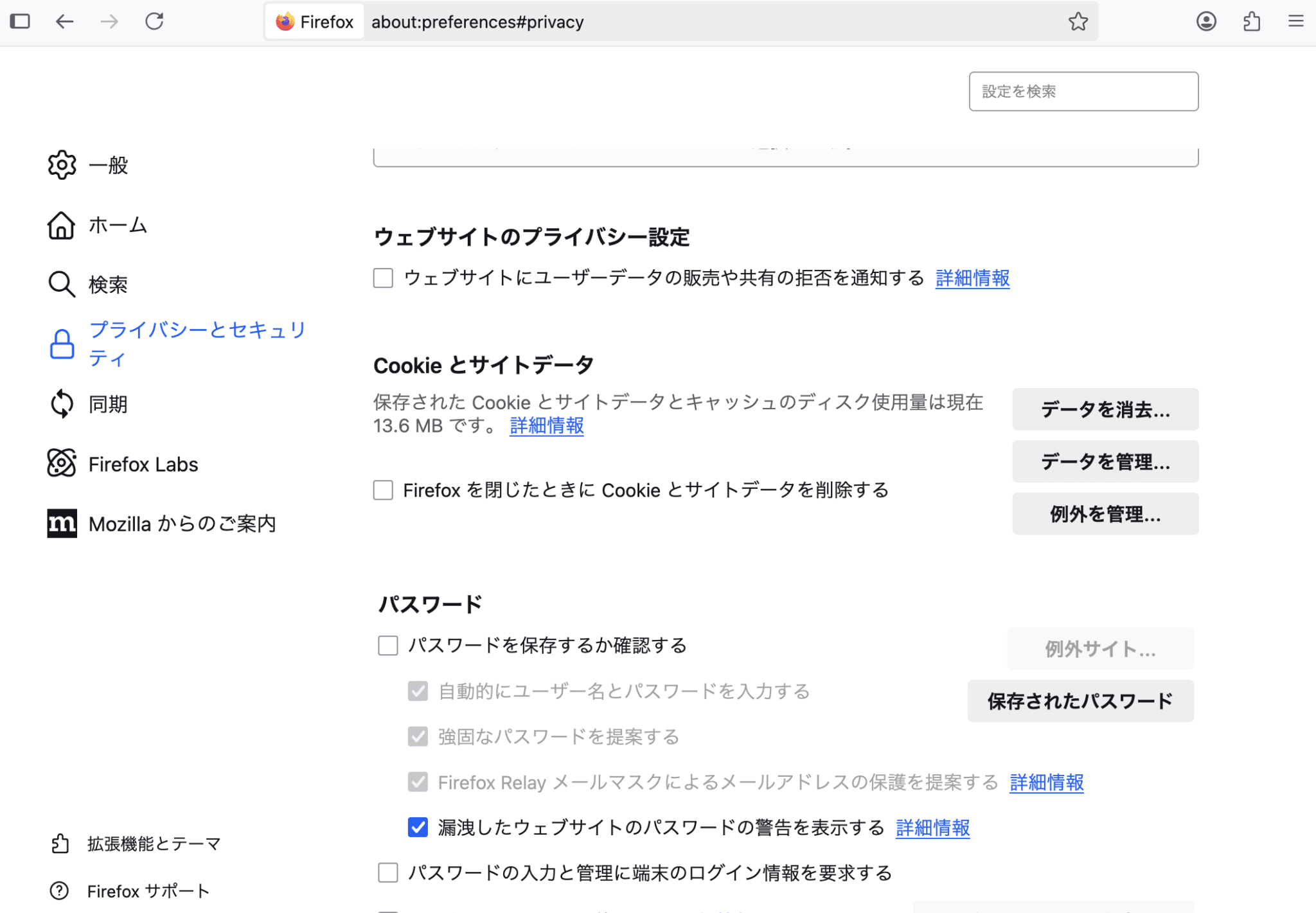The height and width of the screenshot is (913, 1316).
Task: Check ウェブサイトにユーザーデータの販売拒否を通知する
Action: (382, 278)
